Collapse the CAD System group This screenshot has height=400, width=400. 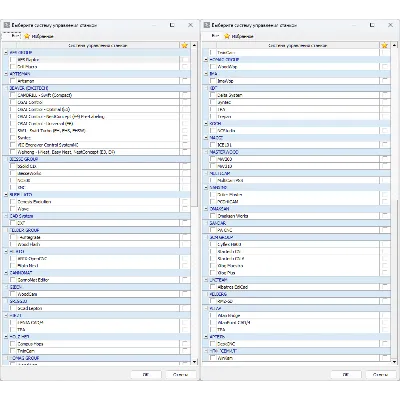6,216
